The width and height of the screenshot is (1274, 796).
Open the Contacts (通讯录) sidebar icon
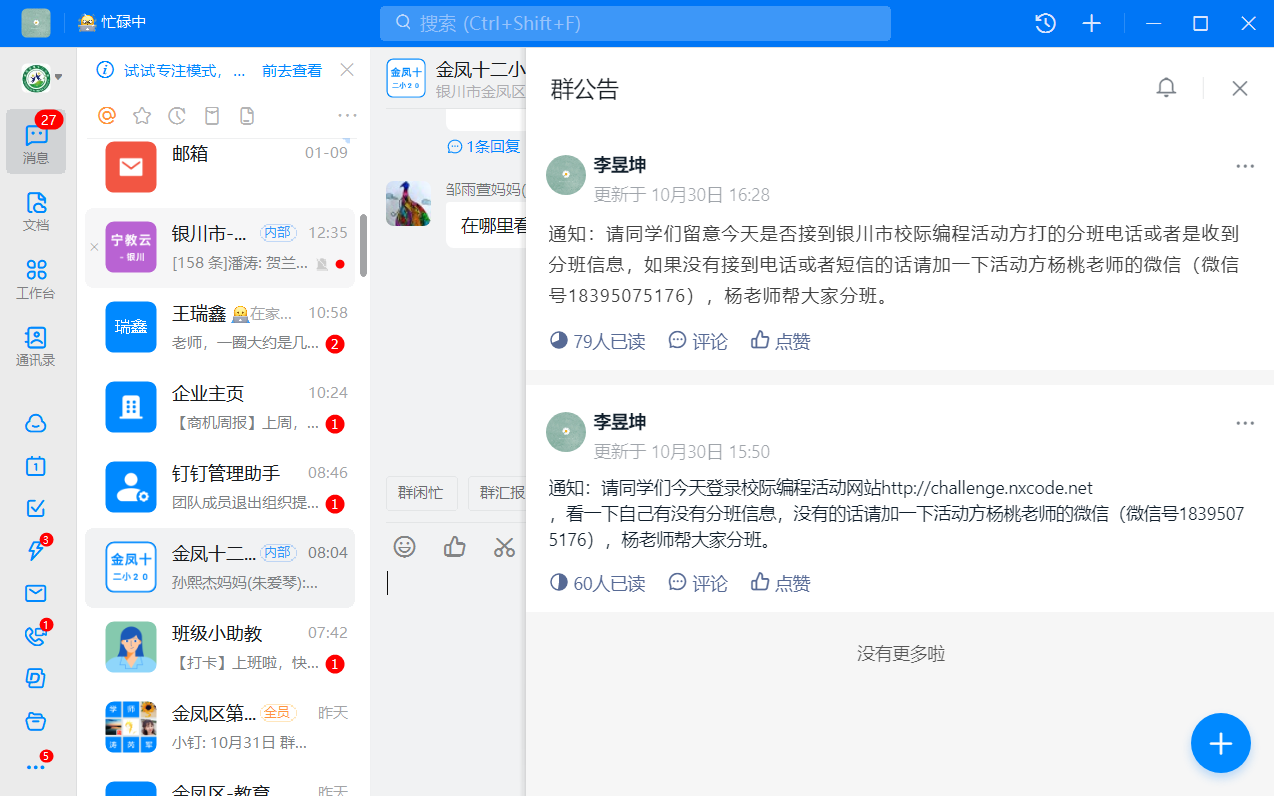(x=36, y=346)
